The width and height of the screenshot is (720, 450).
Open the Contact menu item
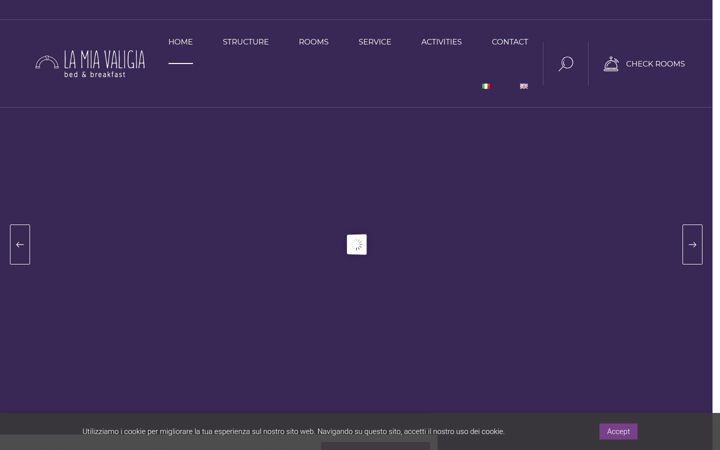(x=510, y=42)
